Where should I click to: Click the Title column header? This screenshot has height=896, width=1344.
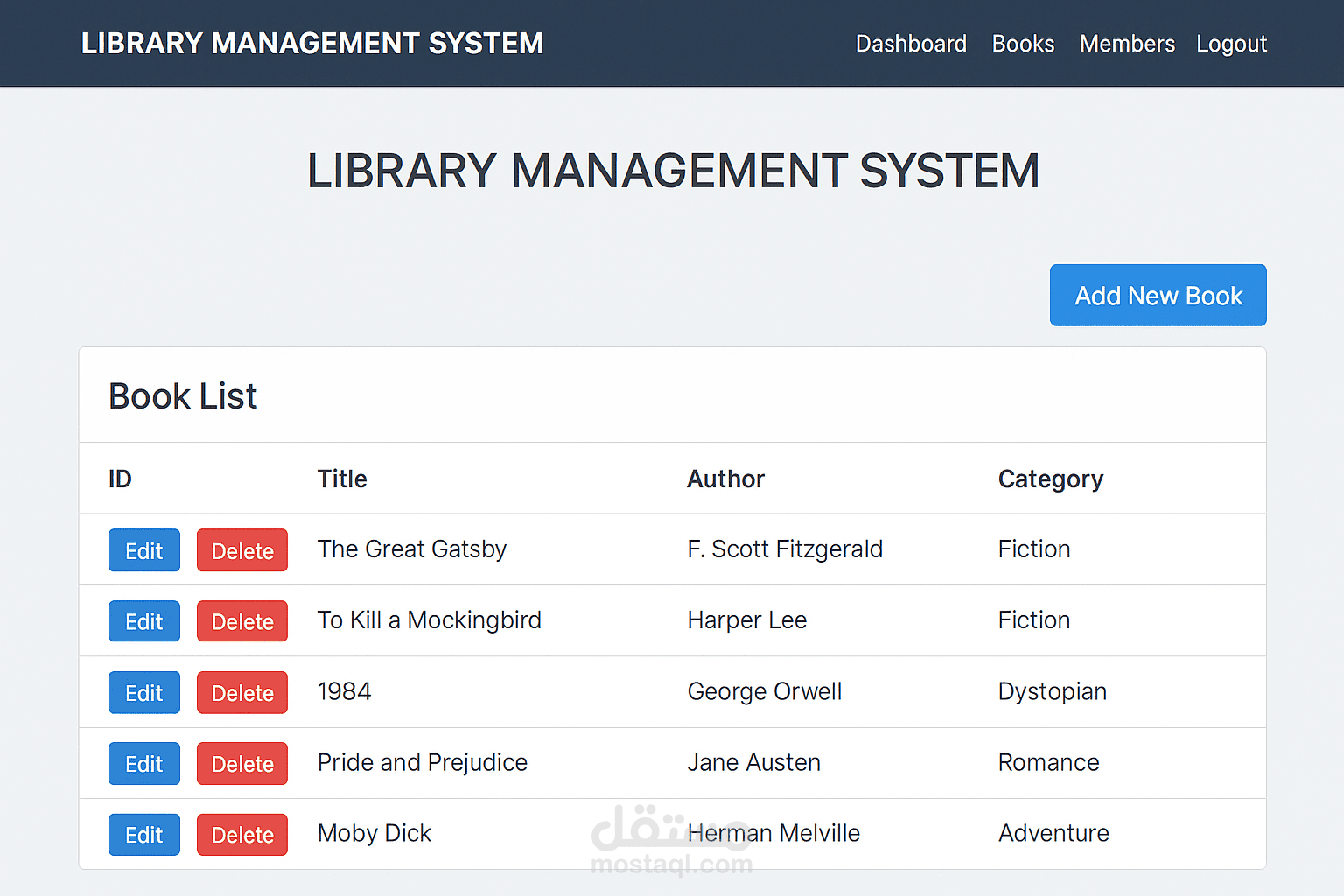point(342,479)
